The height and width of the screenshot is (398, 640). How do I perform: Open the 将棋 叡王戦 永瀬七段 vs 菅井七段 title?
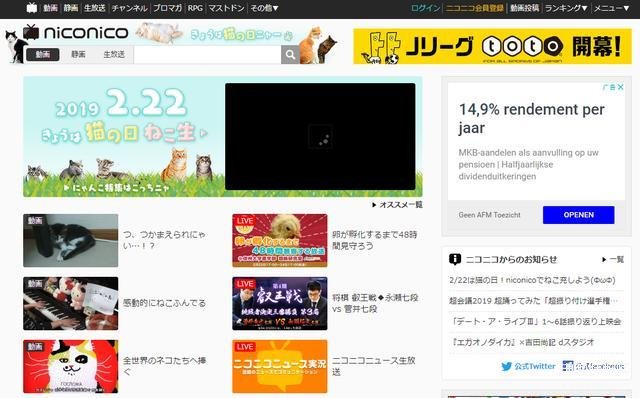tap(375, 303)
